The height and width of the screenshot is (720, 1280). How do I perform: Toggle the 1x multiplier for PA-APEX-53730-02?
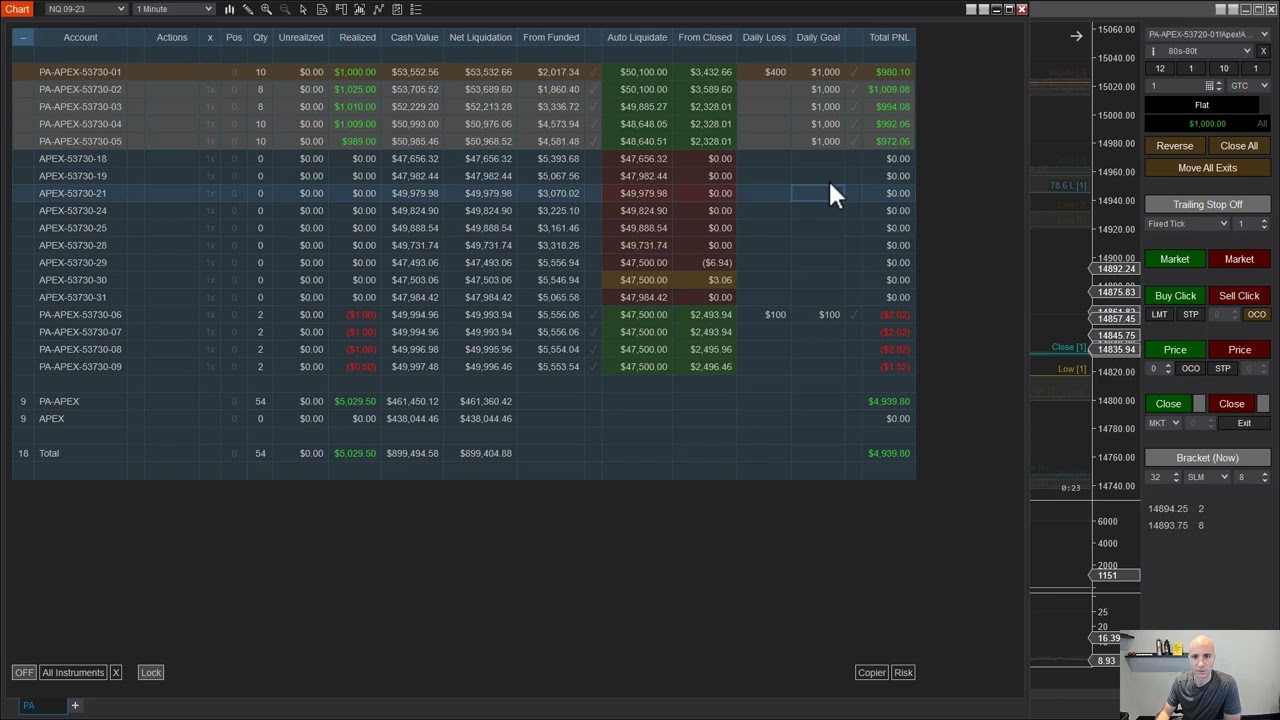[x=210, y=90]
